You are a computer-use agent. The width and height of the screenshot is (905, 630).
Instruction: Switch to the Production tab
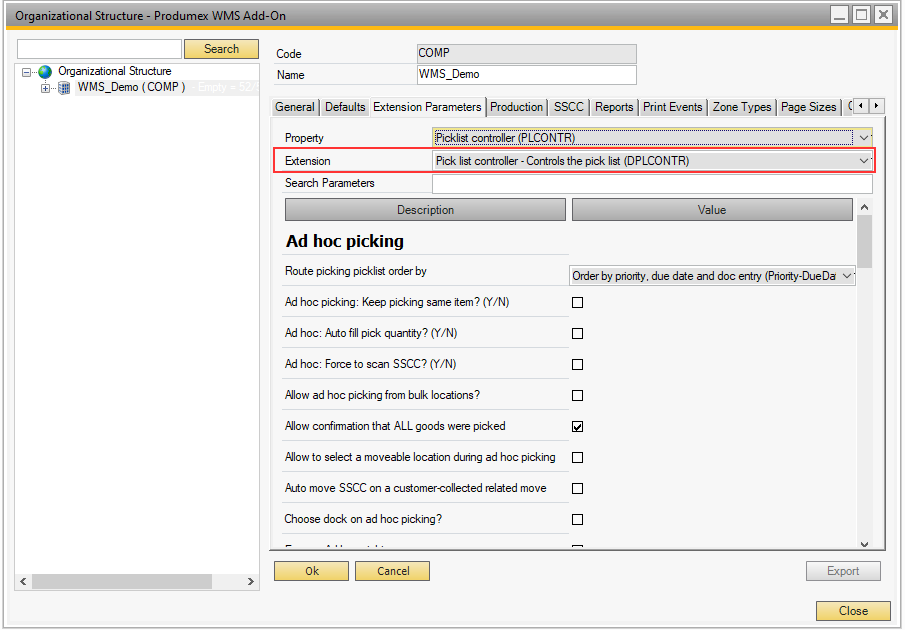click(x=517, y=107)
